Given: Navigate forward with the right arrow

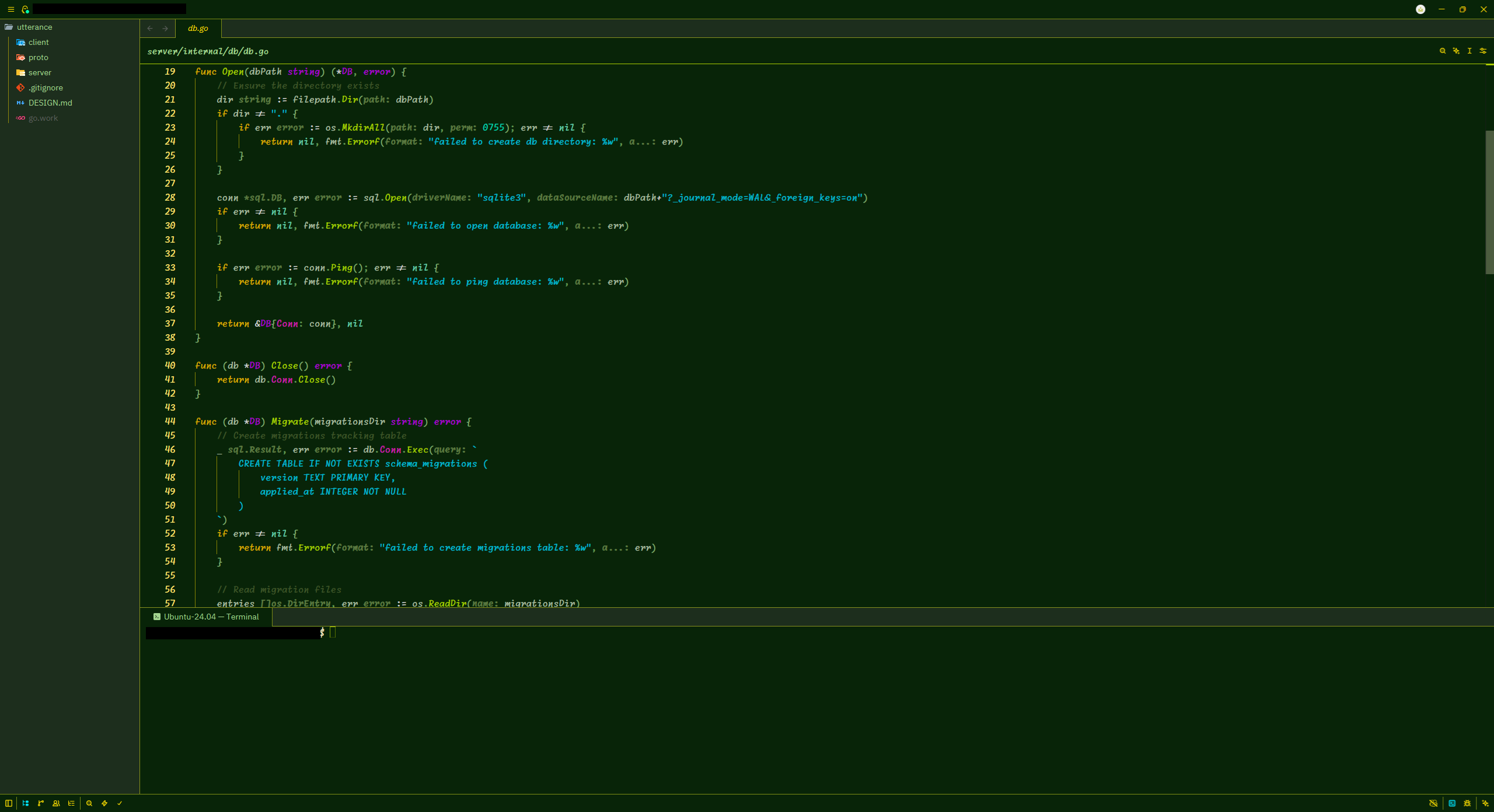Looking at the screenshot, I should tap(165, 28).
